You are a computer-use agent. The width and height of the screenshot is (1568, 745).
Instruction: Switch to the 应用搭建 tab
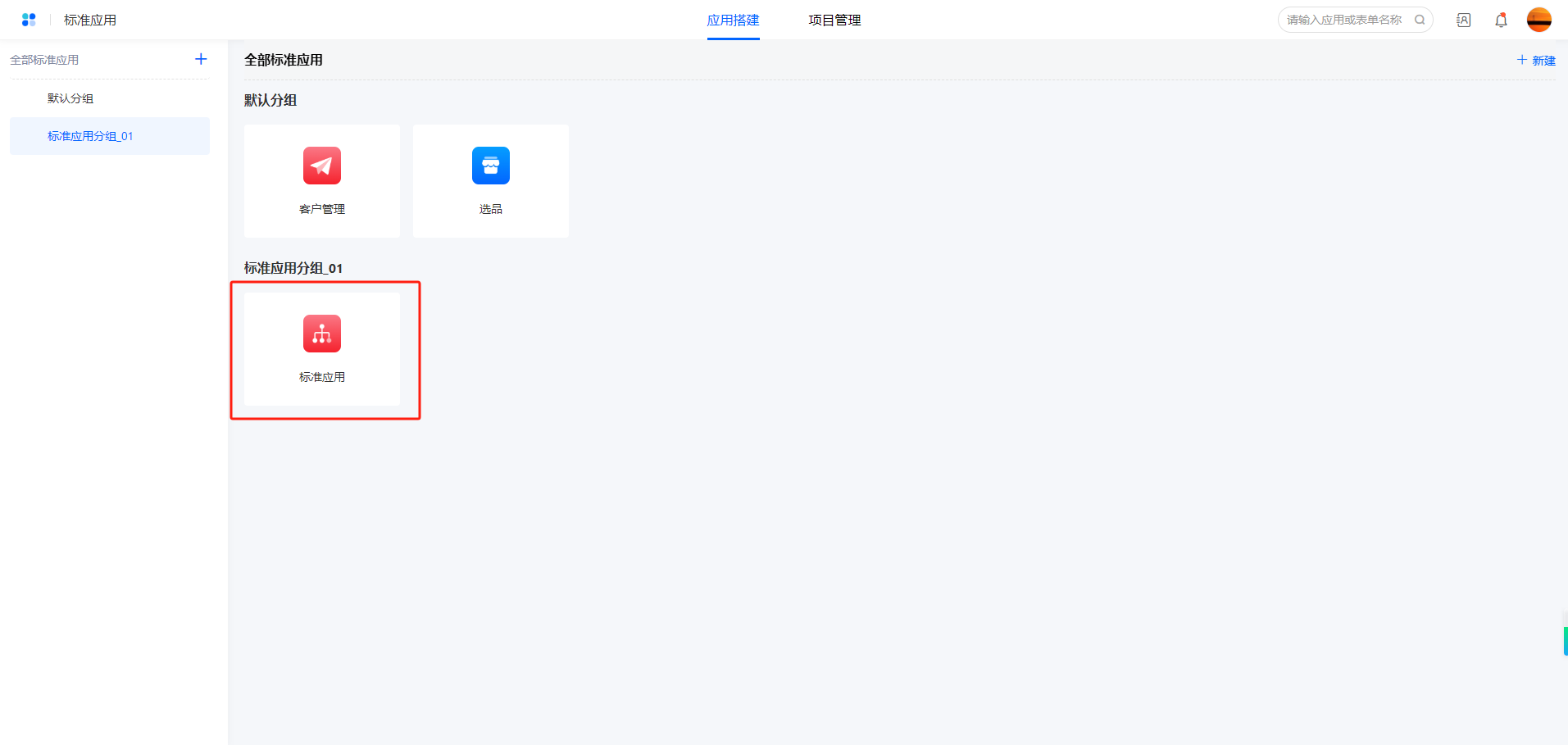click(x=733, y=20)
